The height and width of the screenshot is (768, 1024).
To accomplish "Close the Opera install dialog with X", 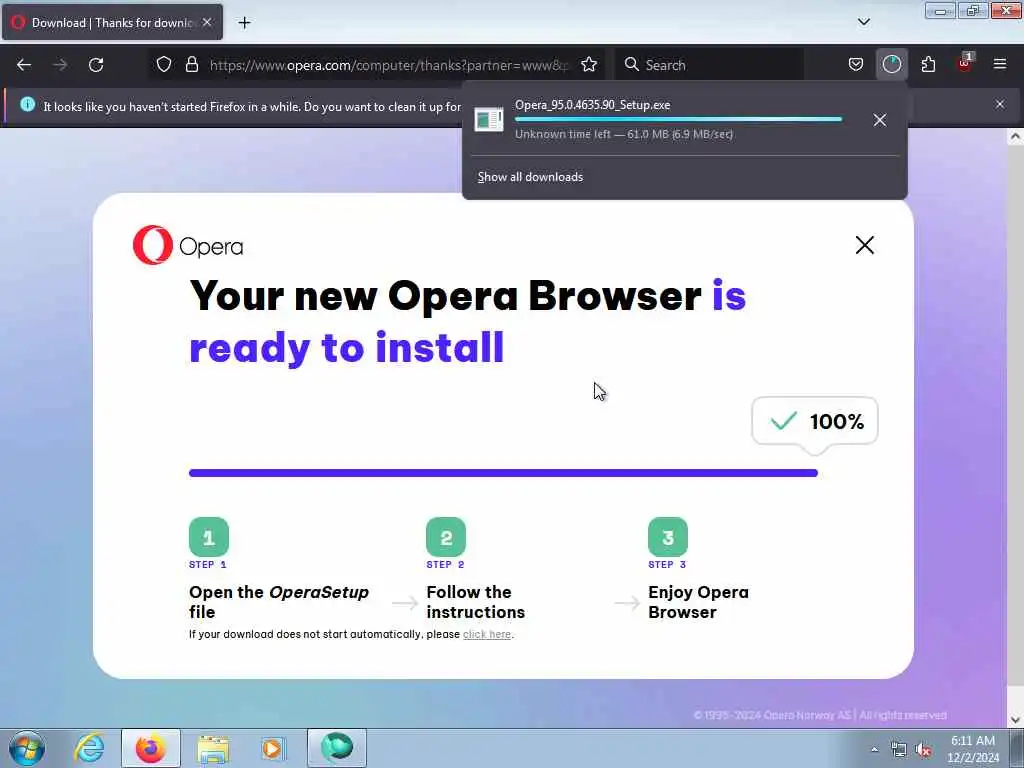I will click(x=865, y=245).
